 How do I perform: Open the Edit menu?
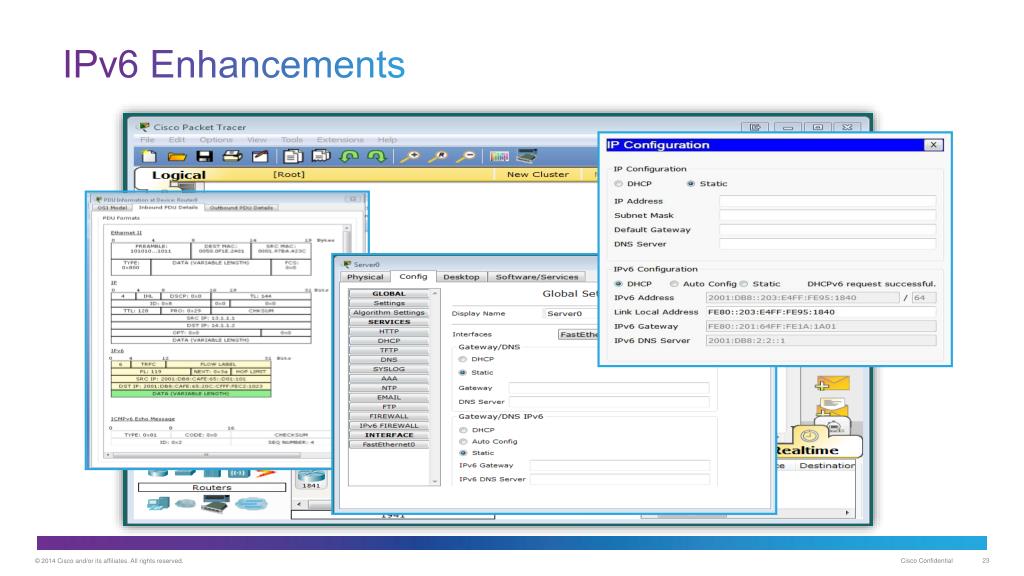pyautogui.click(x=177, y=140)
